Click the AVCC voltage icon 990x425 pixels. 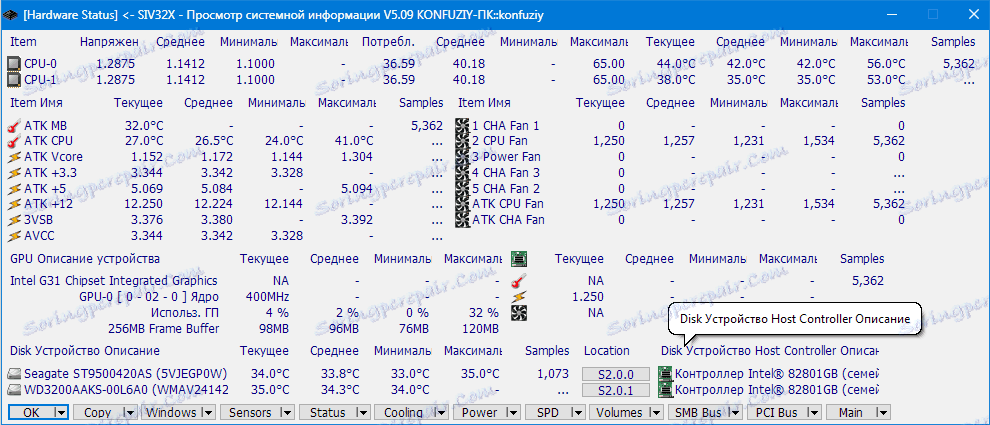pyautogui.click(x=13, y=236)
